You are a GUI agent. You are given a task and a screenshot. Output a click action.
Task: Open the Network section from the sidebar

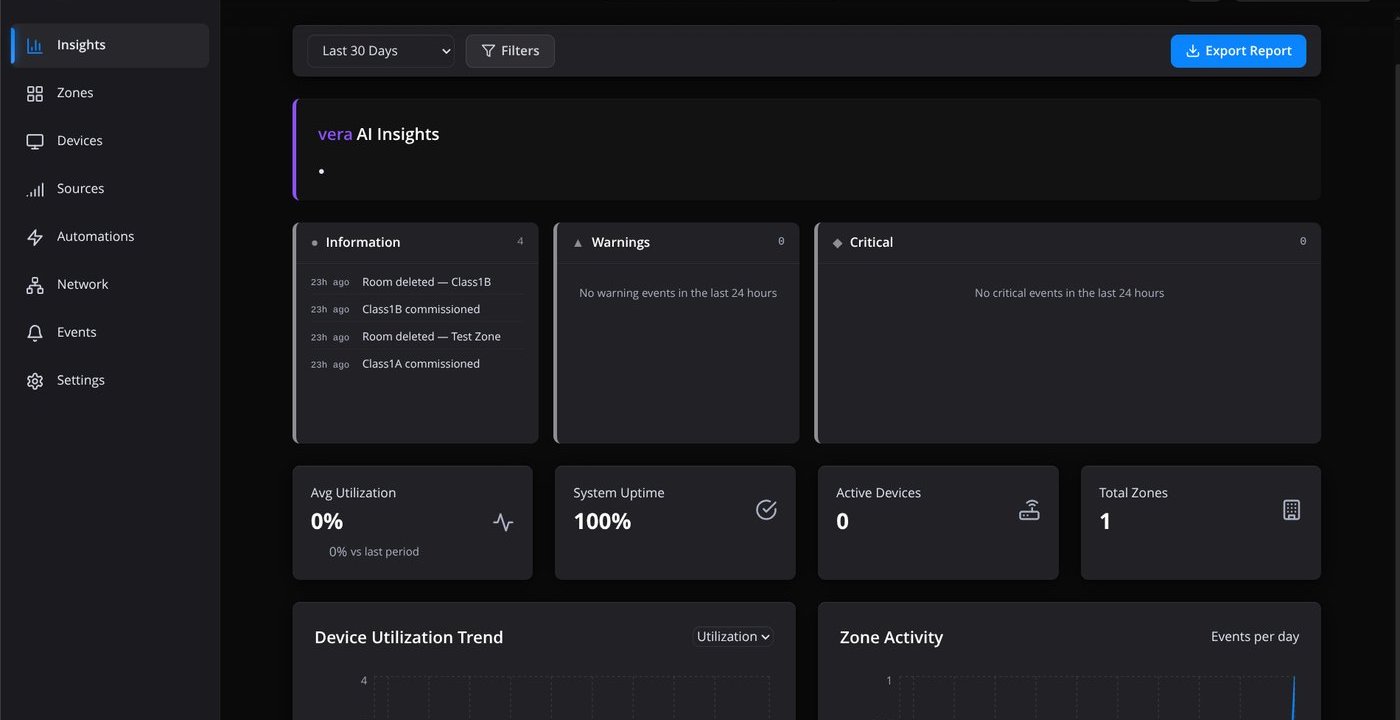[x=82, y=284]
